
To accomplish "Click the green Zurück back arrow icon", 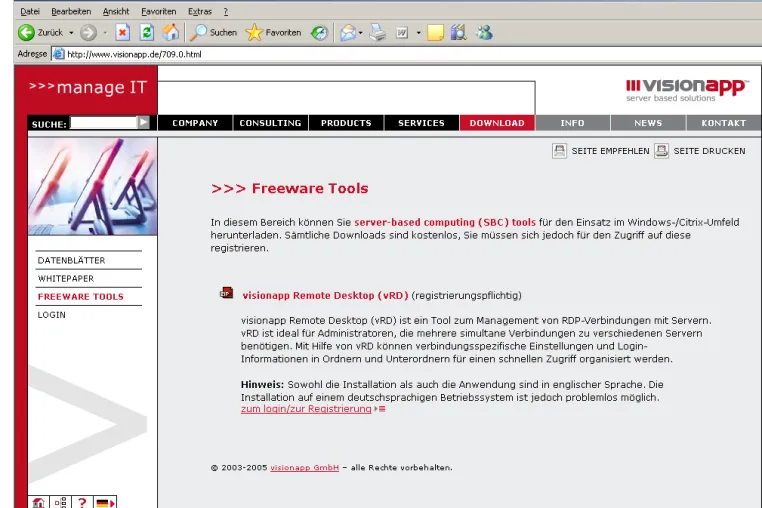I will click(x=26, y=33).
